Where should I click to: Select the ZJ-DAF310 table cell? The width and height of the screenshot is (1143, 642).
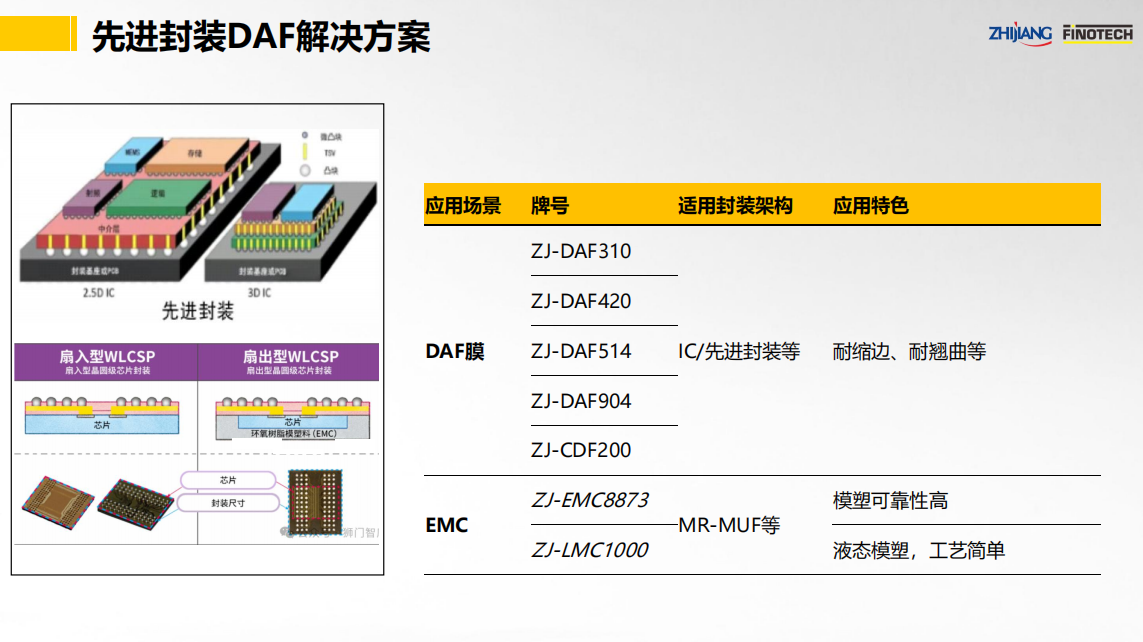pyautogui.click(x=581, y=251)
